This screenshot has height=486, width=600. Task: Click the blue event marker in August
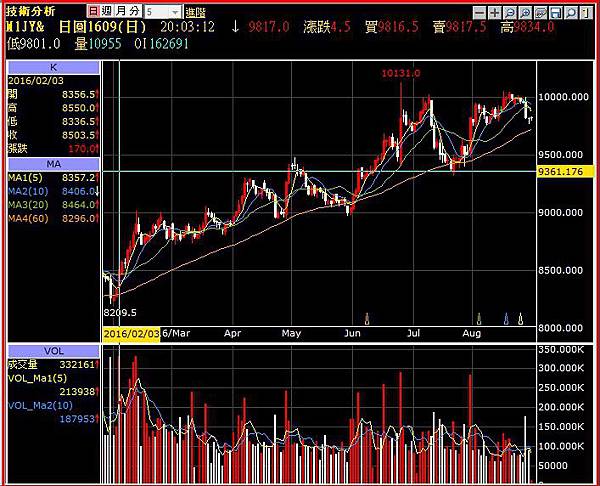(x=506, y=318)
